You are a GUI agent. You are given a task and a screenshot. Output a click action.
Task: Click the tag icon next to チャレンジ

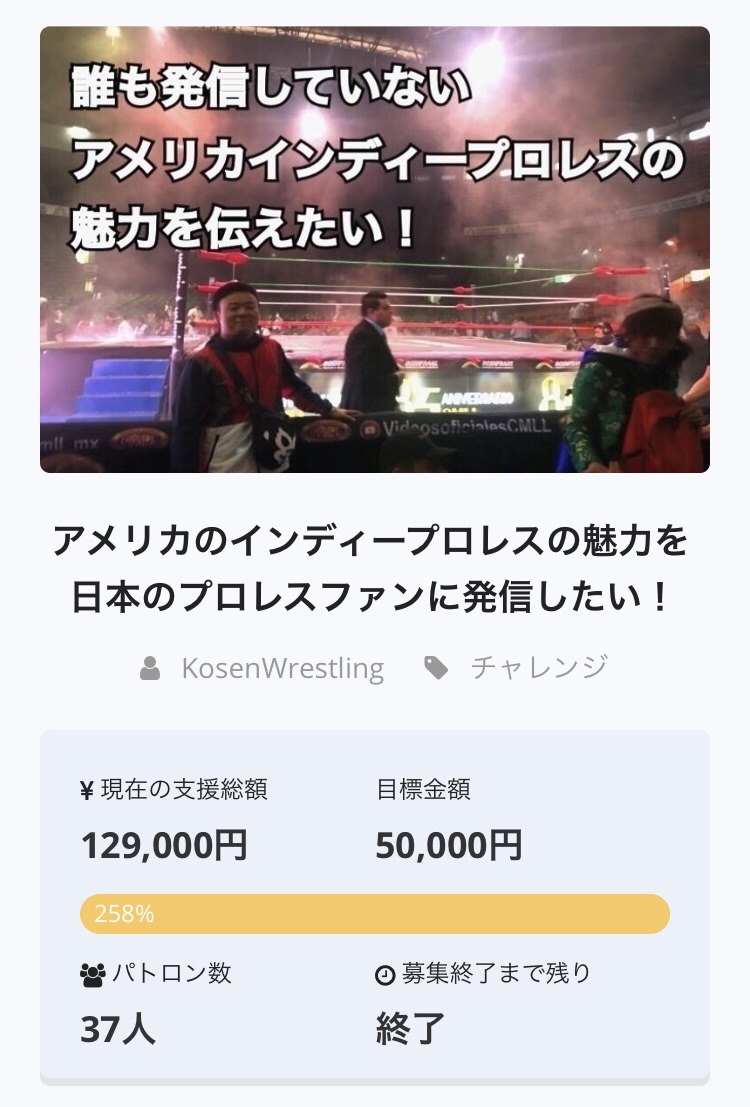coord(436,668)
